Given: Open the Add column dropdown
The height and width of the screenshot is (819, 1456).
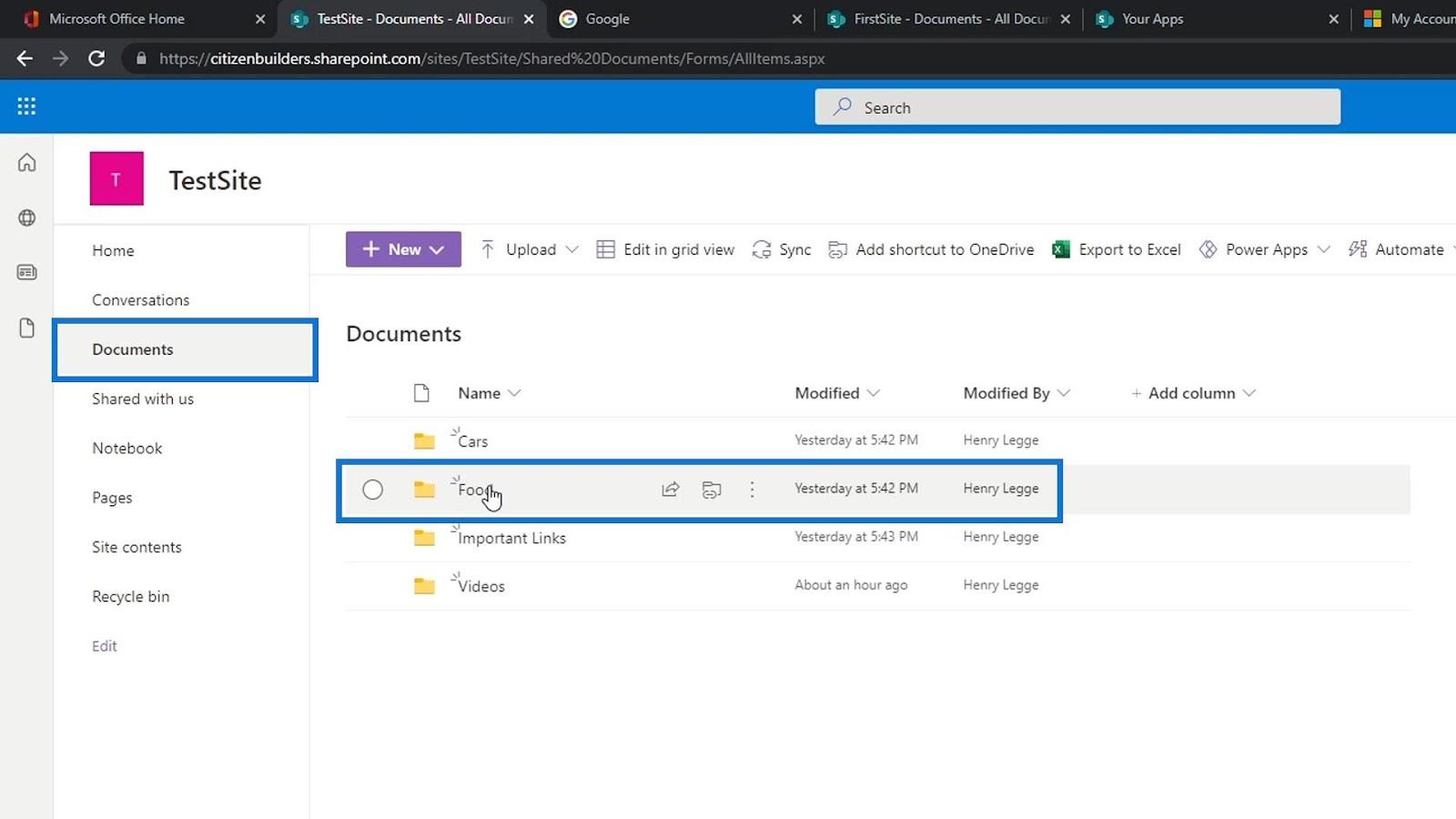Looking at the screenshot, I should click(1192, 393).
